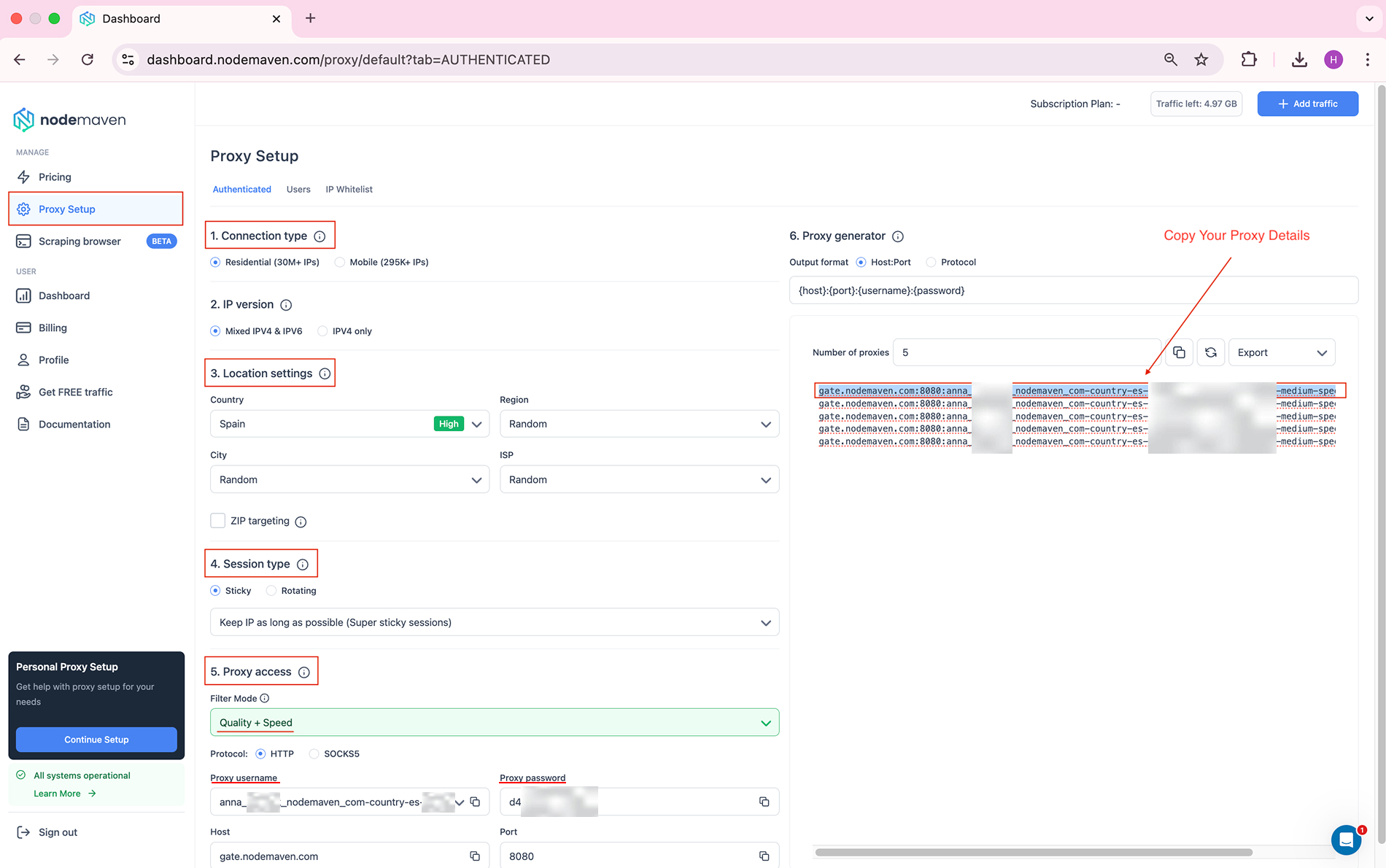Screen dimensions: 1386x868
Task: Open the support chat bubble
Action: tap(1346, 840)
